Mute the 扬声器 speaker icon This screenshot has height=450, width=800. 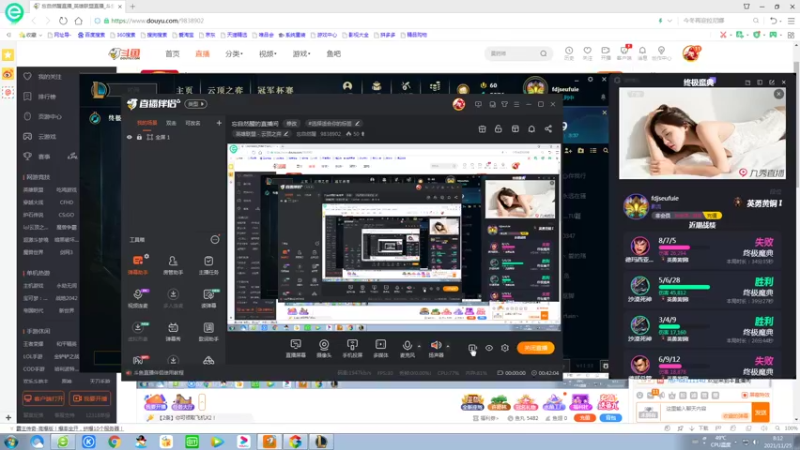coord(436,345)
